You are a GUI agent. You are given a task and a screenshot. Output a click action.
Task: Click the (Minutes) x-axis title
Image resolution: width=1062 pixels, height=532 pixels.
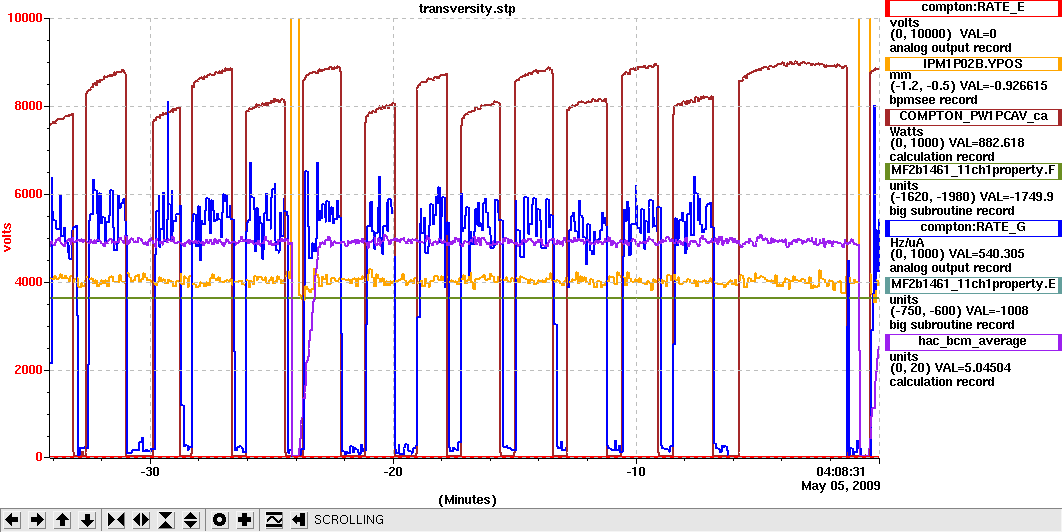point(467,500)
